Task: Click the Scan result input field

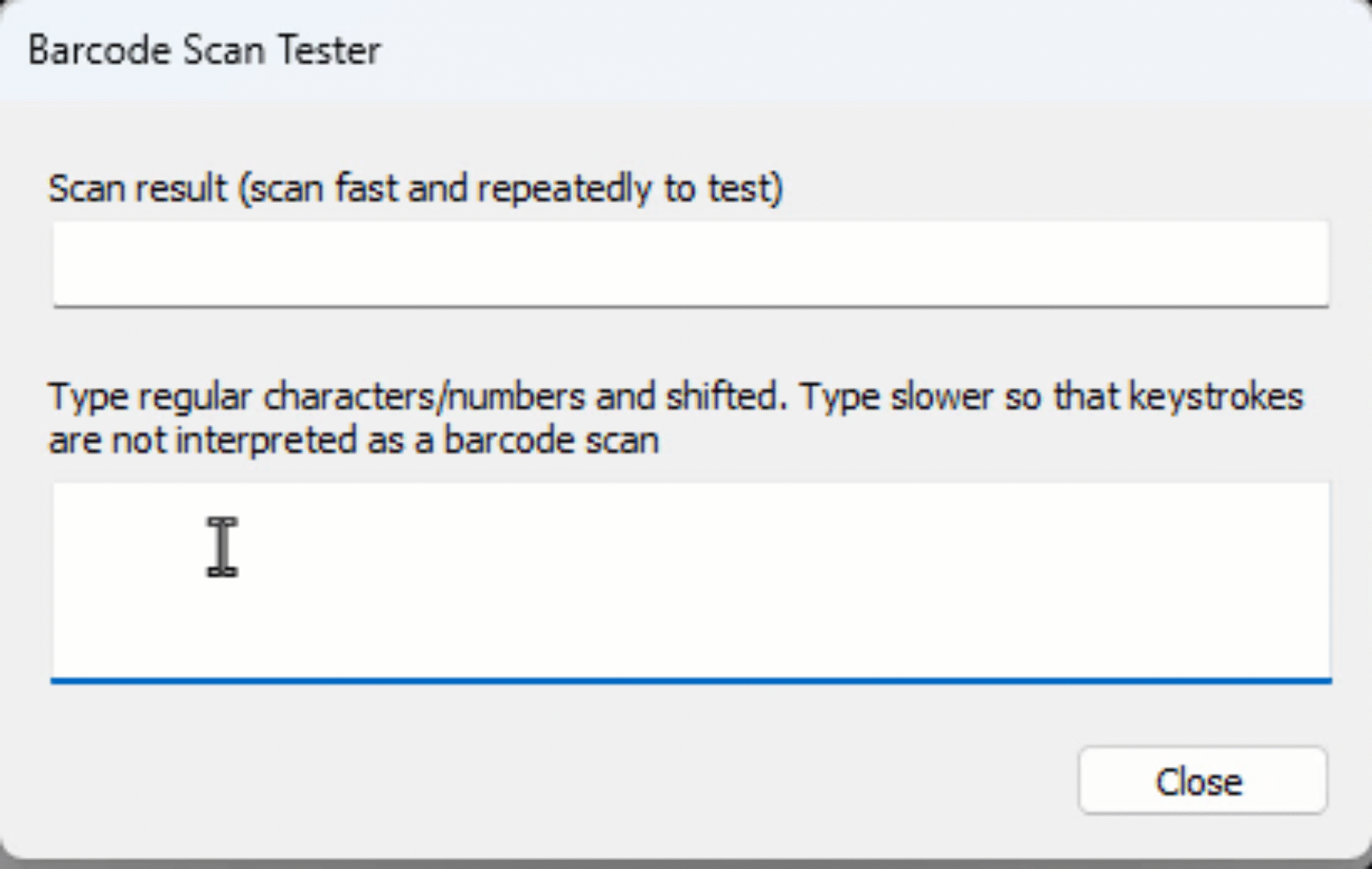Action: (690, 263)
